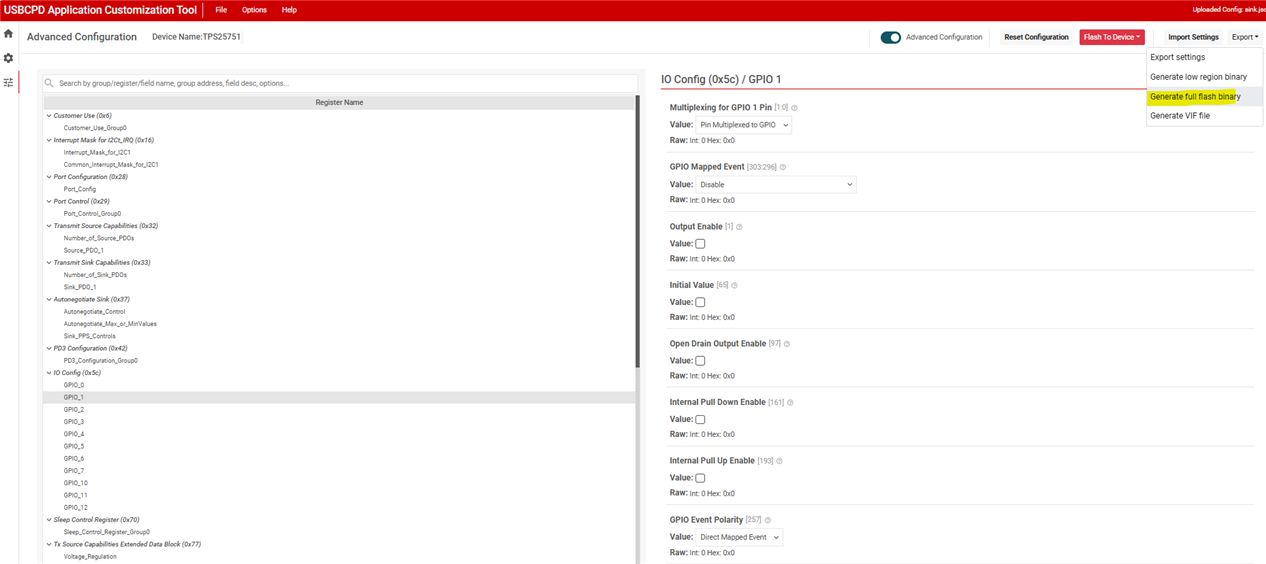Image resolution: width=1266 pixels, height=564 pixels.
Task: Click the Register Name column header
Action: tap(339, 102)
